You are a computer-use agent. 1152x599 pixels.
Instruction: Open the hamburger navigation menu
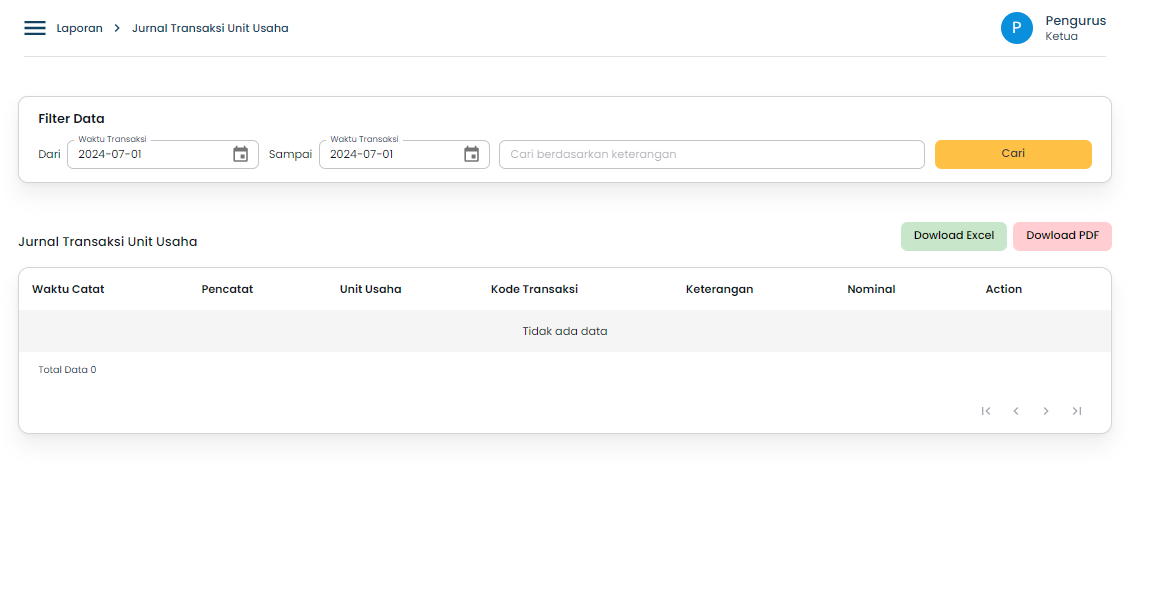point(35,28)
